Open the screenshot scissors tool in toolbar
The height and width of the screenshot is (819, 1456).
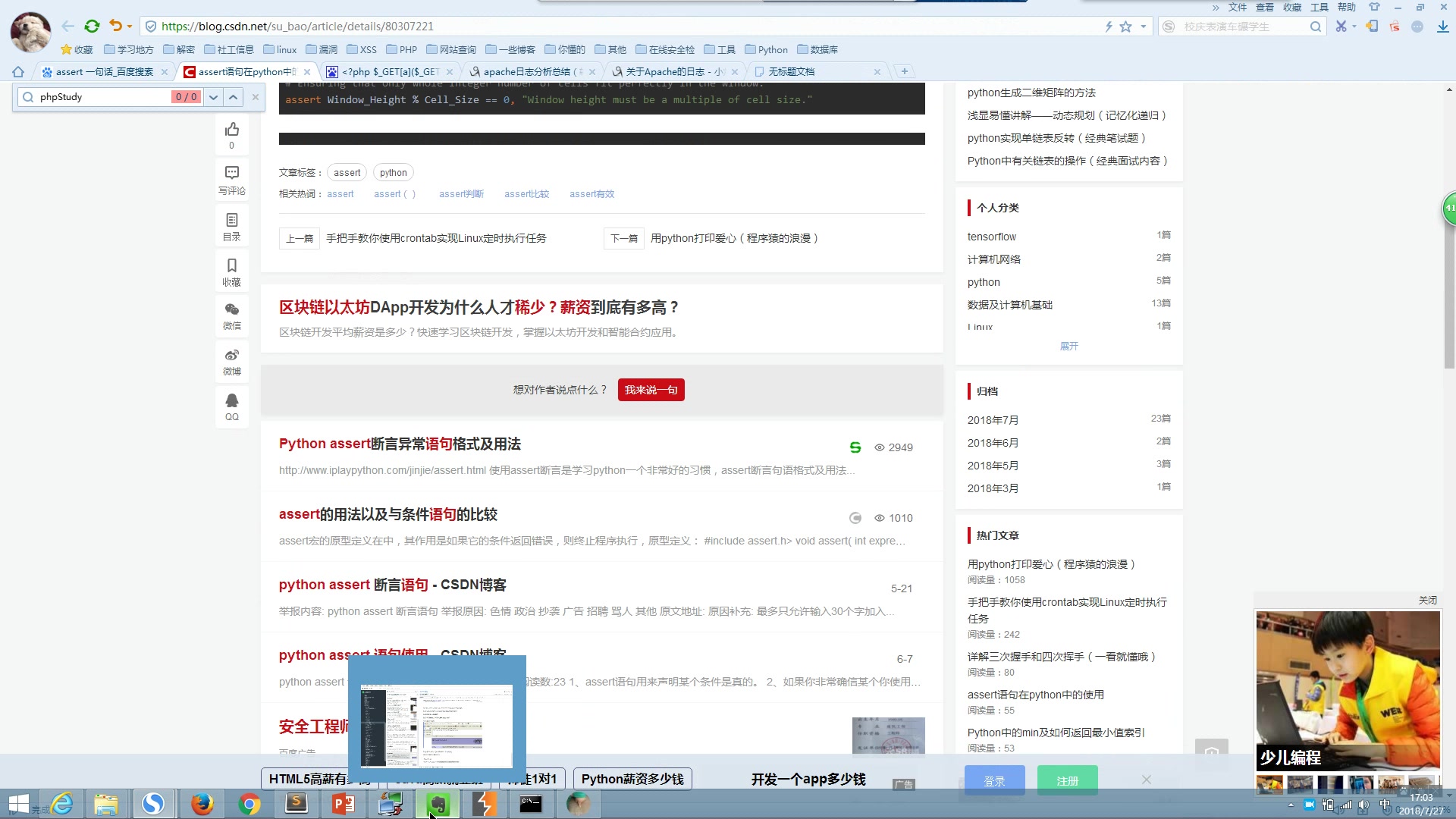point(1341,25)
